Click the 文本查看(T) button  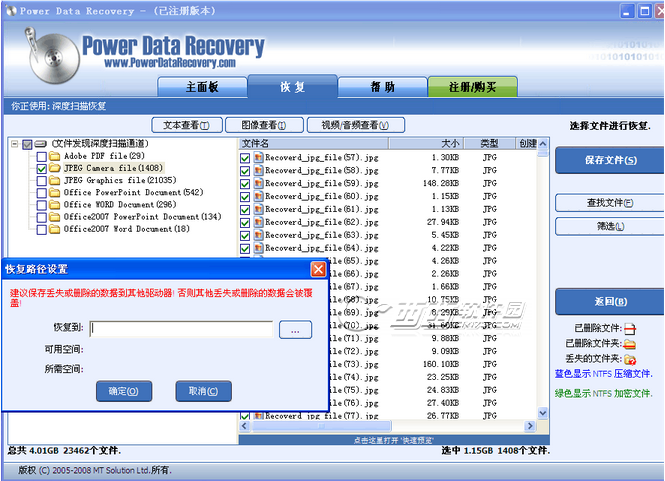[187, 125]
